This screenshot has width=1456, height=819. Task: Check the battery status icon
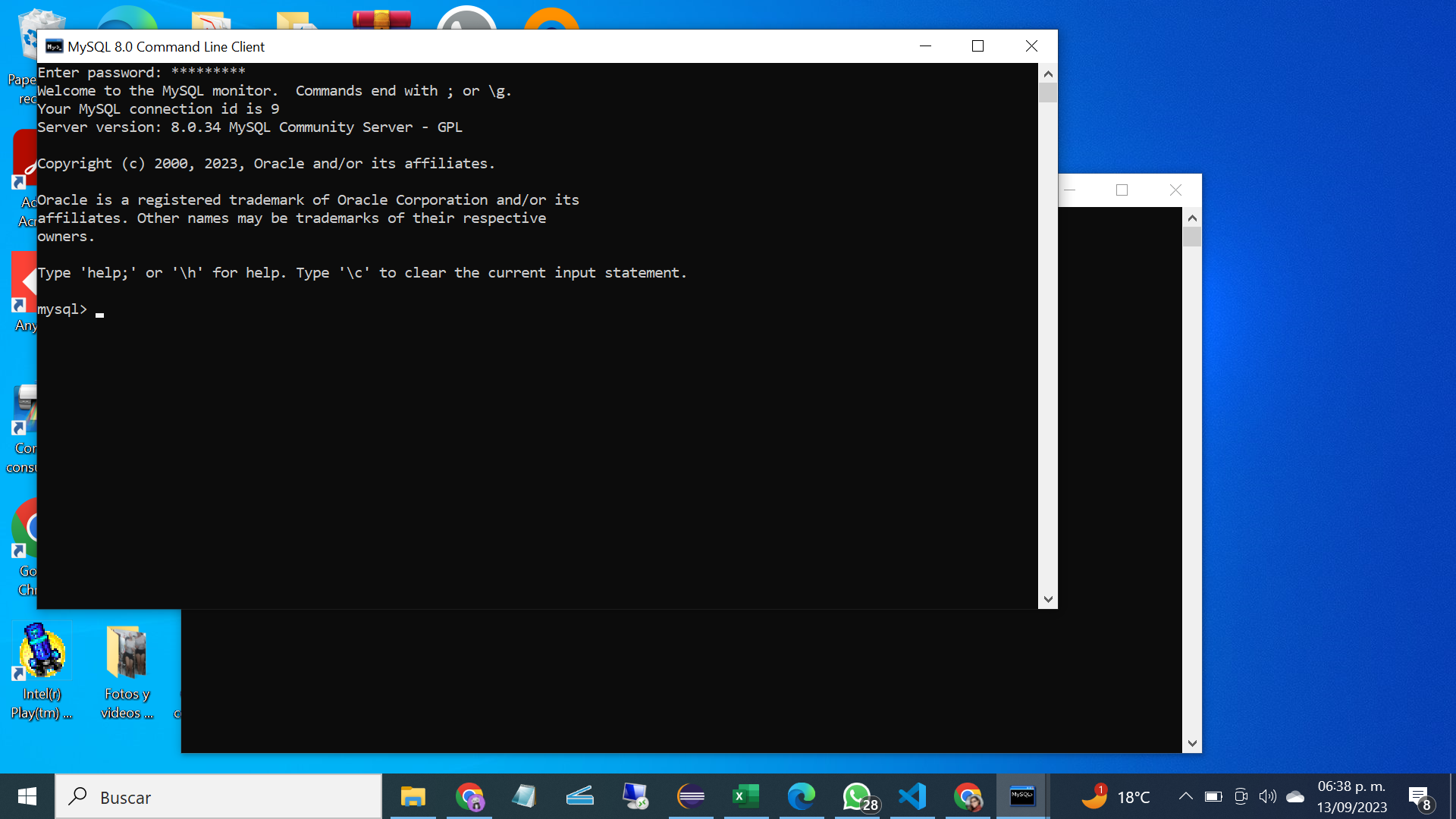pos(1213,796)
